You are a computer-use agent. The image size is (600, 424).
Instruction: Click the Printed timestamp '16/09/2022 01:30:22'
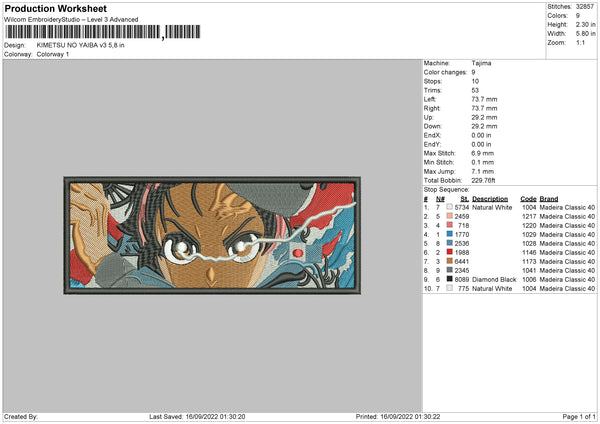(410, 417)
